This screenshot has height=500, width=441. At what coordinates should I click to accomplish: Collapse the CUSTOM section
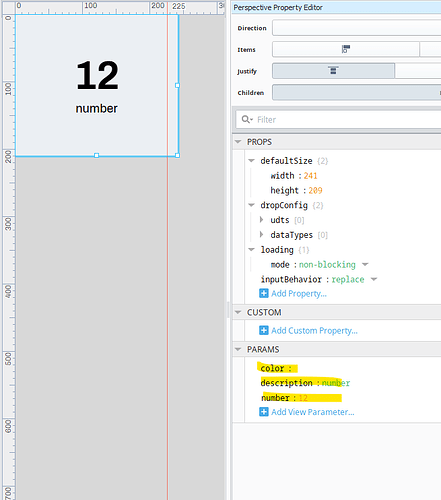tap(238, 312)
